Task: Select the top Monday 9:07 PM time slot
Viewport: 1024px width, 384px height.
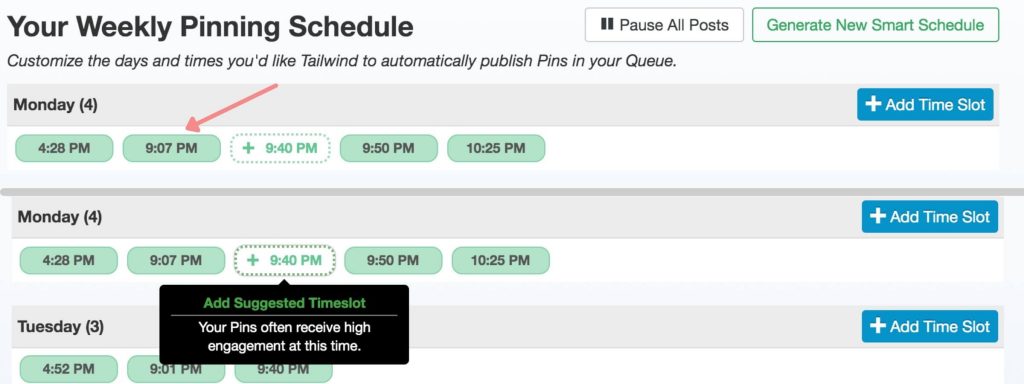Action: point(171,148)
